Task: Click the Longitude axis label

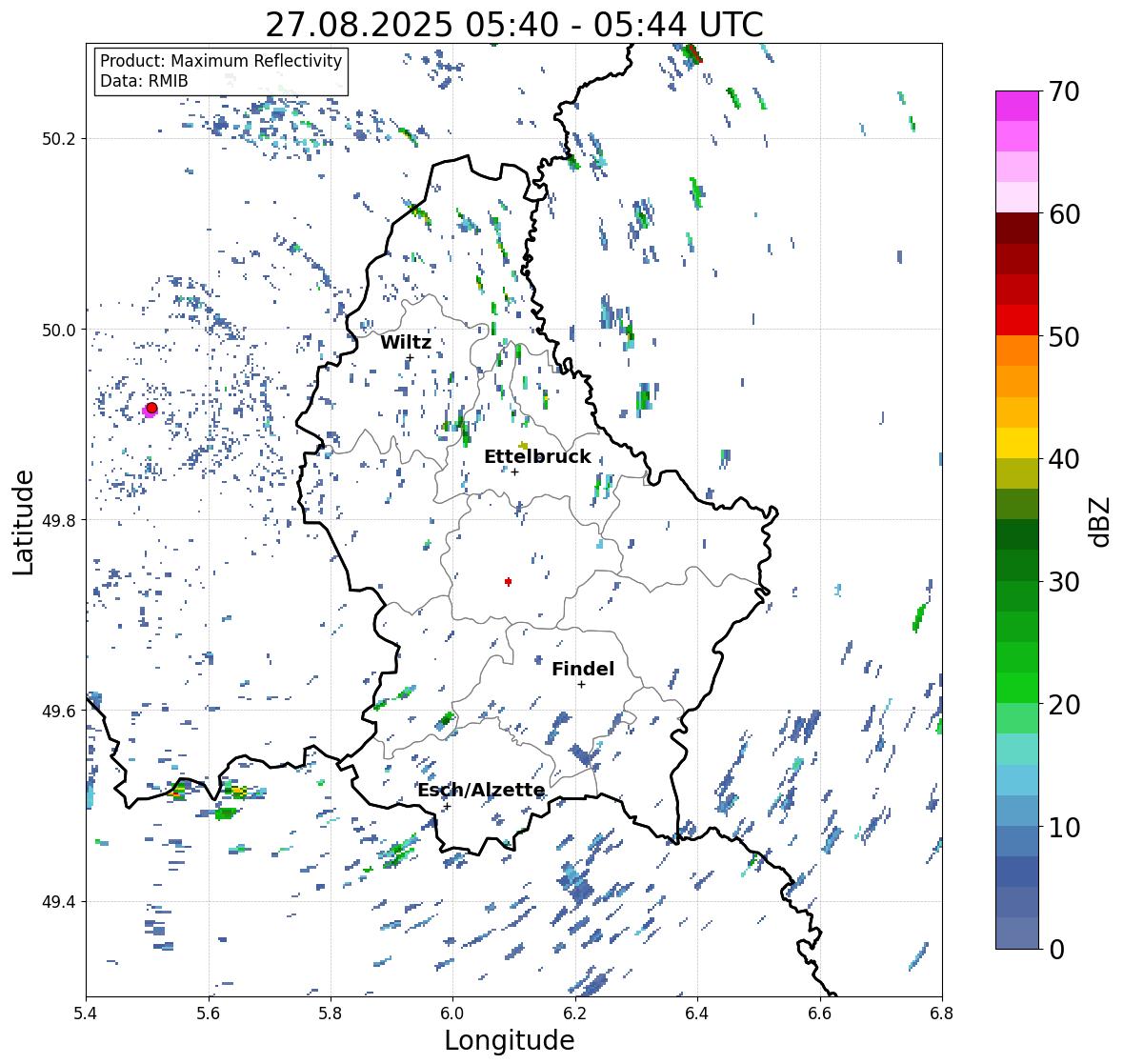Action: coord(510,1040)
